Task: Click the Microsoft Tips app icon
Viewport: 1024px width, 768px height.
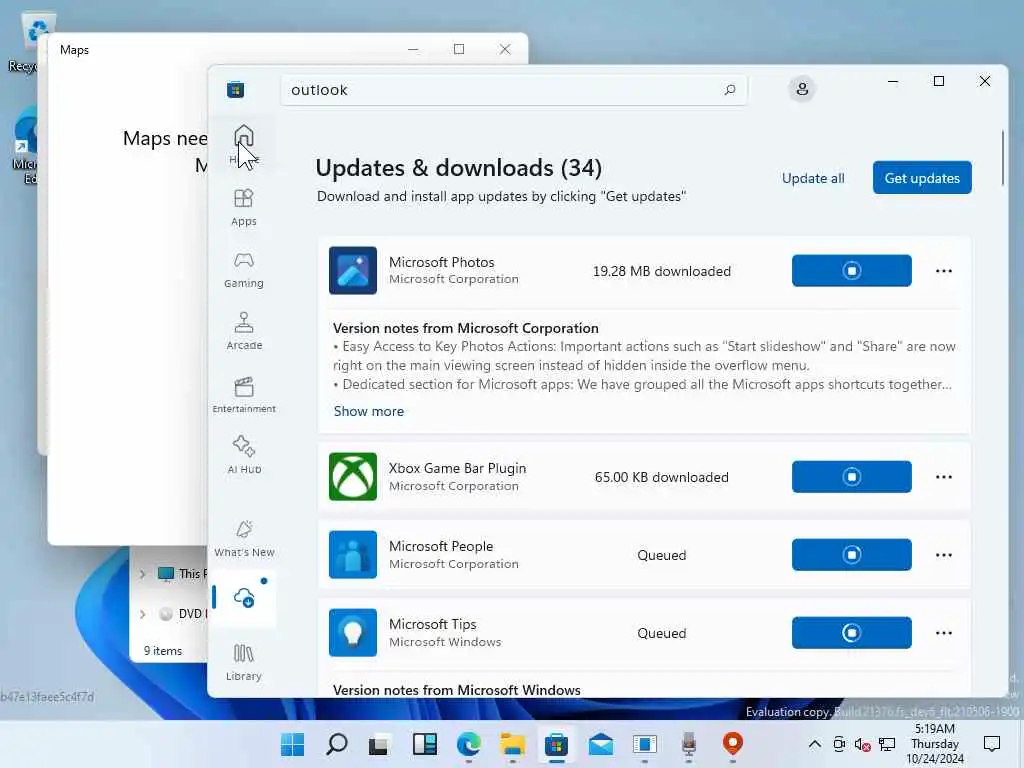Action: (353, 632)
